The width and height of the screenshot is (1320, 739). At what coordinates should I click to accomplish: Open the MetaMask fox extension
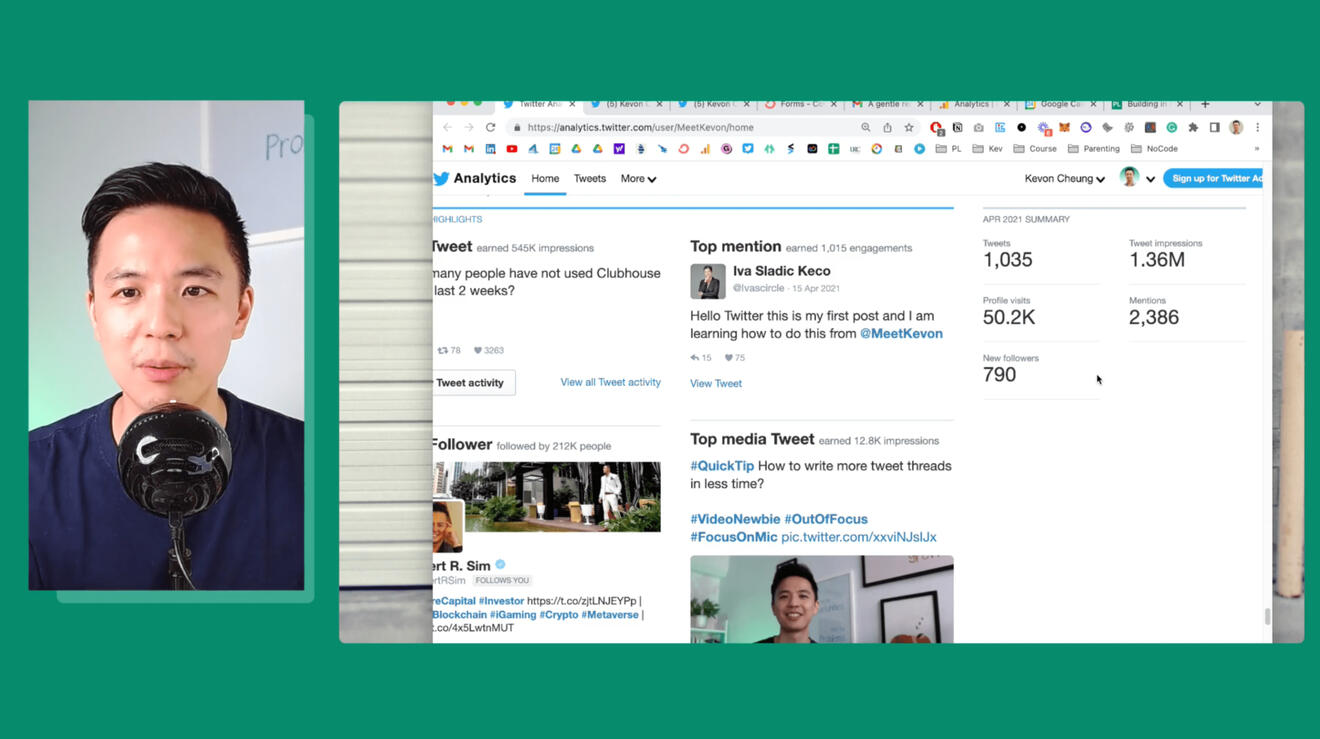pos(1065,128)
